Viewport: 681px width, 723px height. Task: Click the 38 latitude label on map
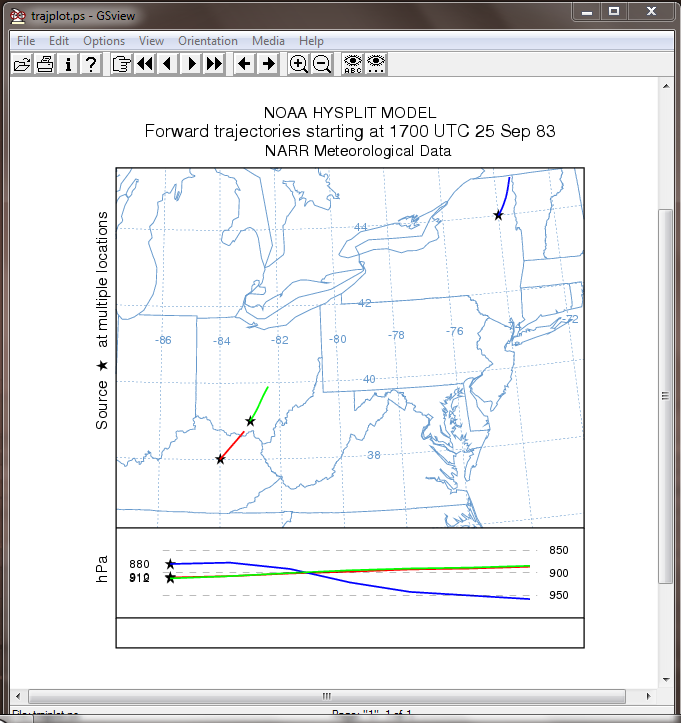(x=374, y=455)
